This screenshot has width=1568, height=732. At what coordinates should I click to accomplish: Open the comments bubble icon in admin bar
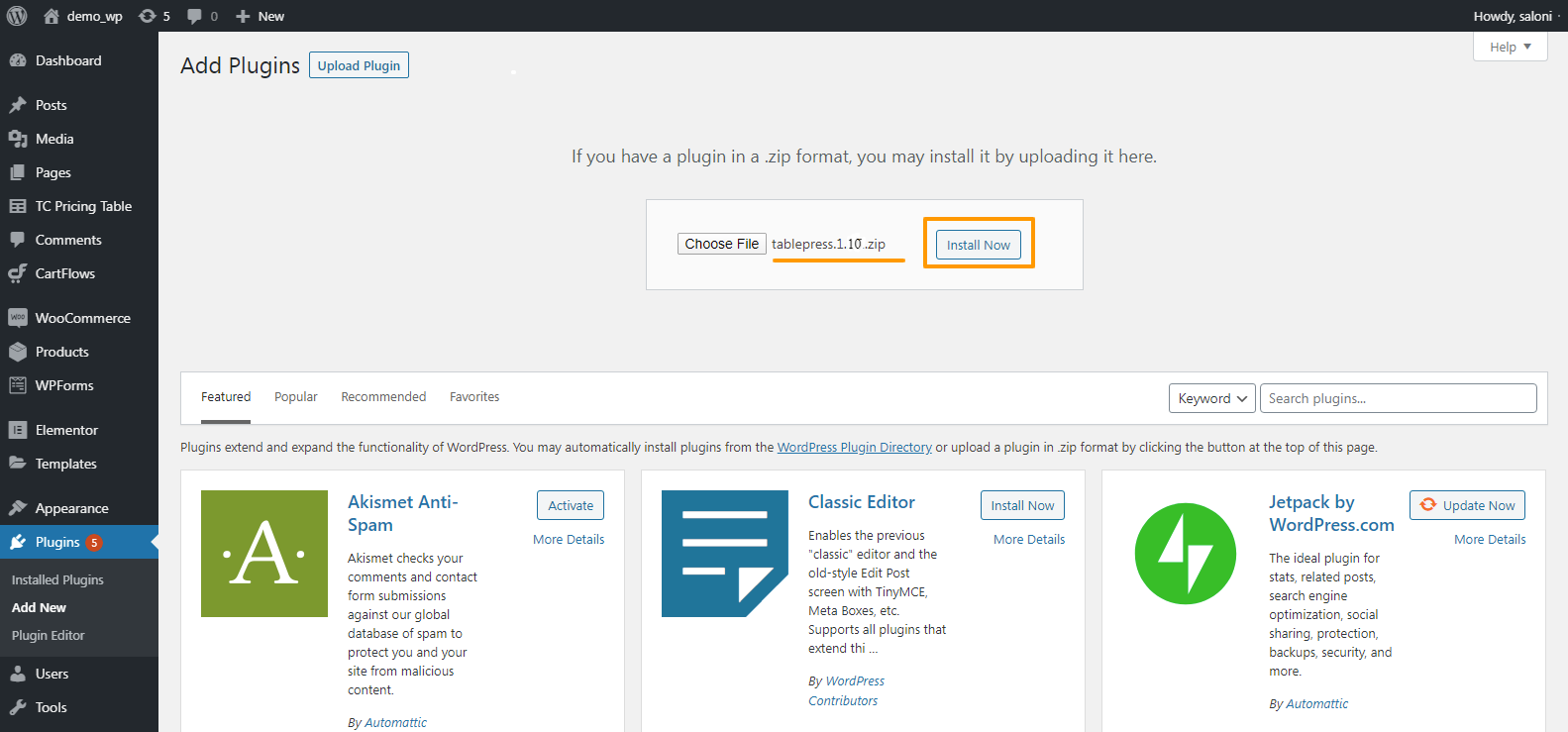(194, 16)
